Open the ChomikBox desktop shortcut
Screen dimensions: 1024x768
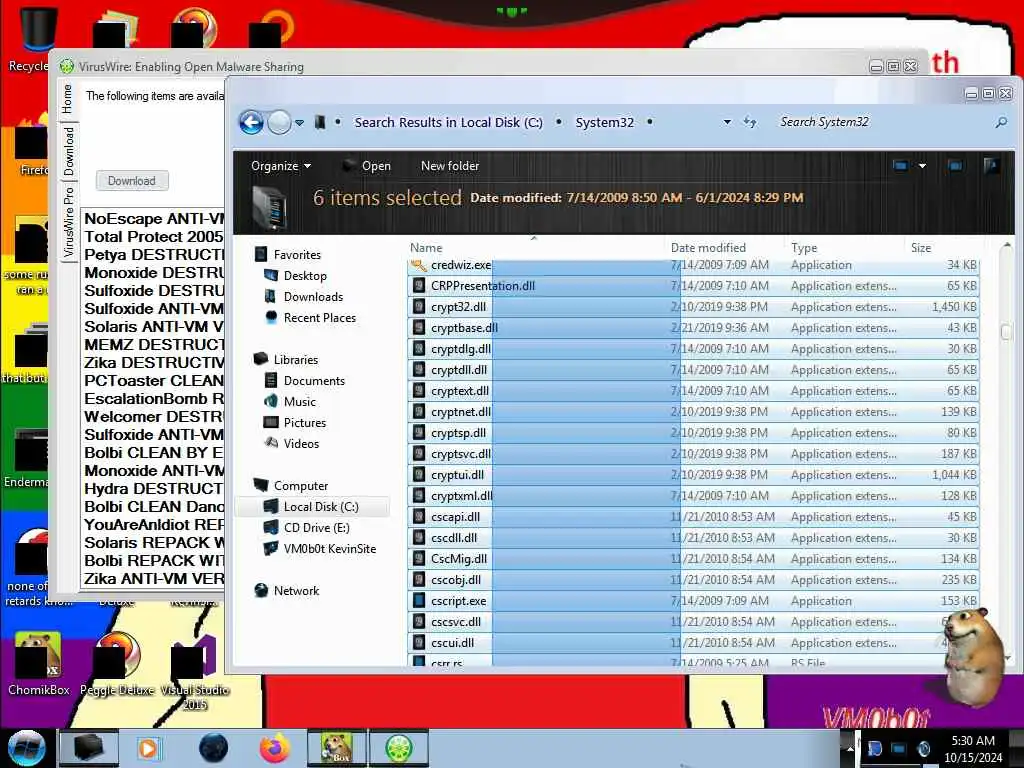tap(38, 665)
